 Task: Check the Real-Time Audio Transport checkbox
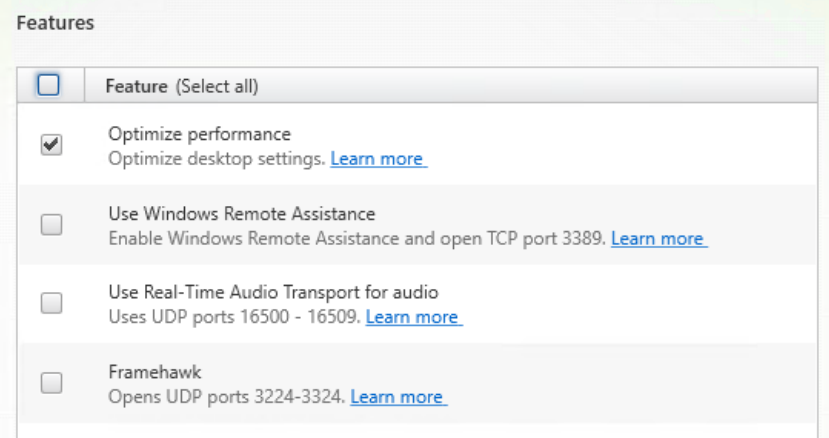(x=50, y=303)
